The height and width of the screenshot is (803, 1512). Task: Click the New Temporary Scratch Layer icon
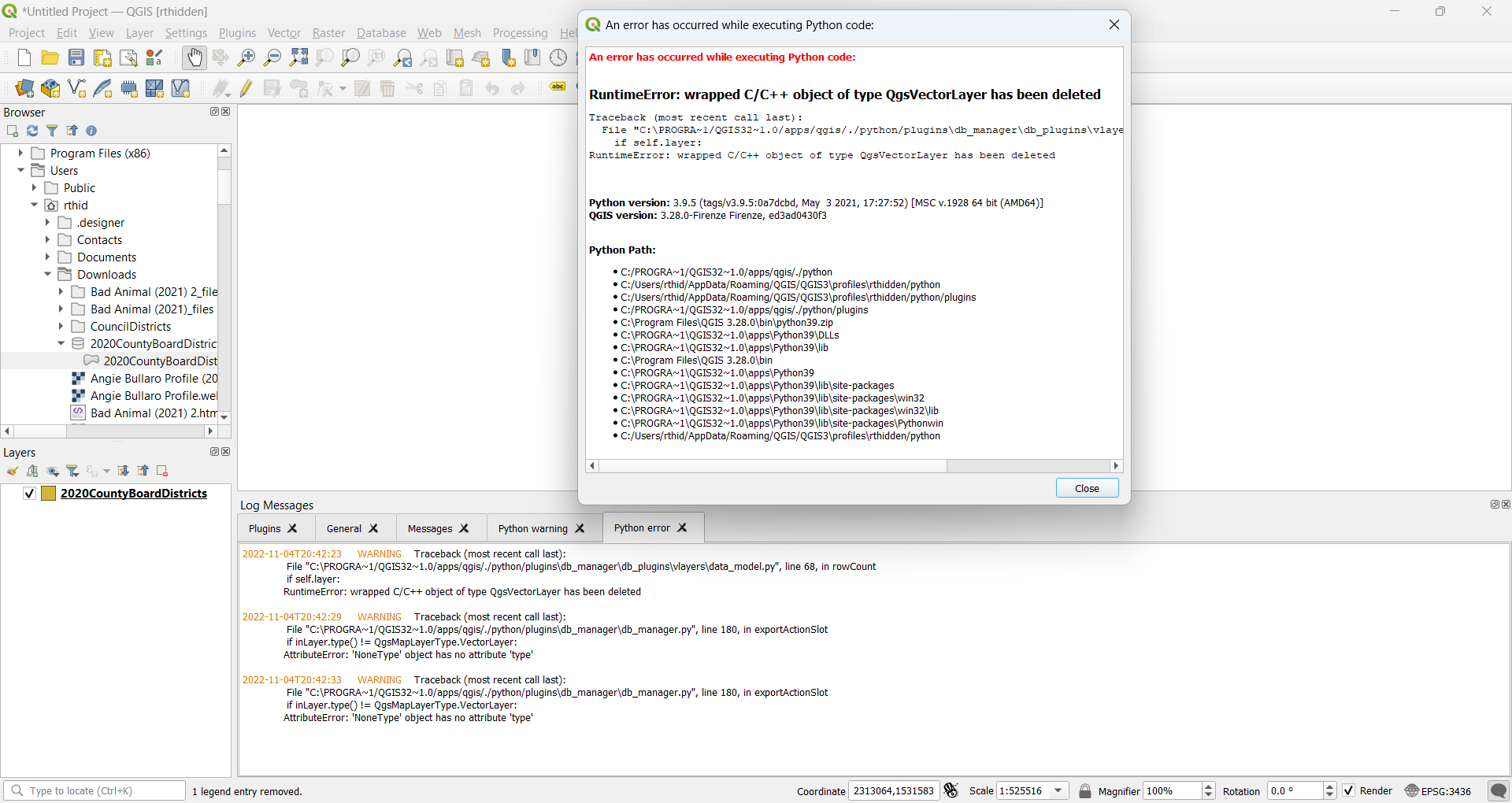click(x=128, y=88)
